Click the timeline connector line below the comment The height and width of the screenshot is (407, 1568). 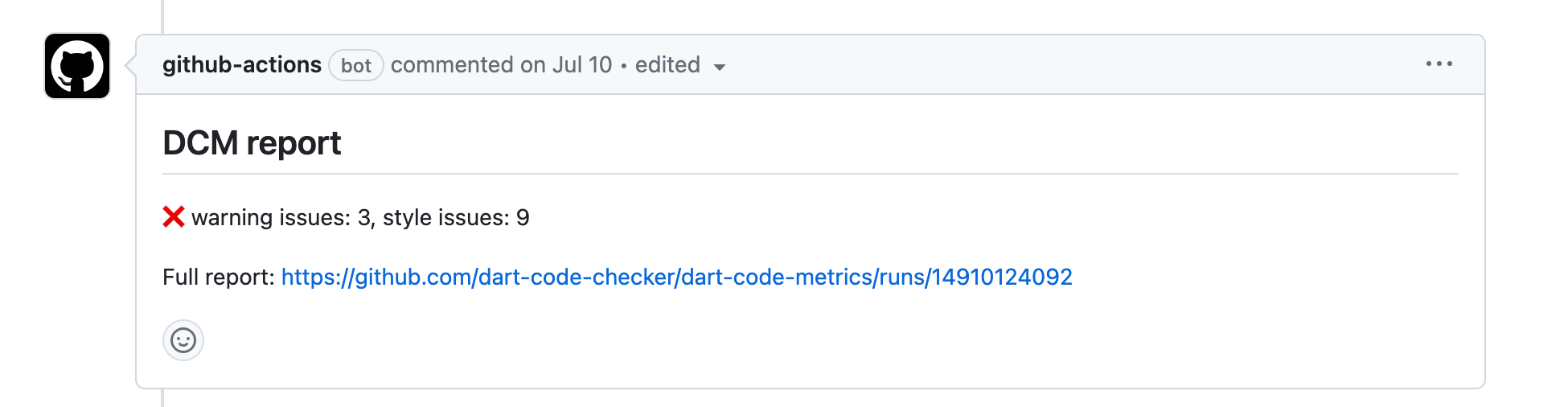tap(162, 398)
